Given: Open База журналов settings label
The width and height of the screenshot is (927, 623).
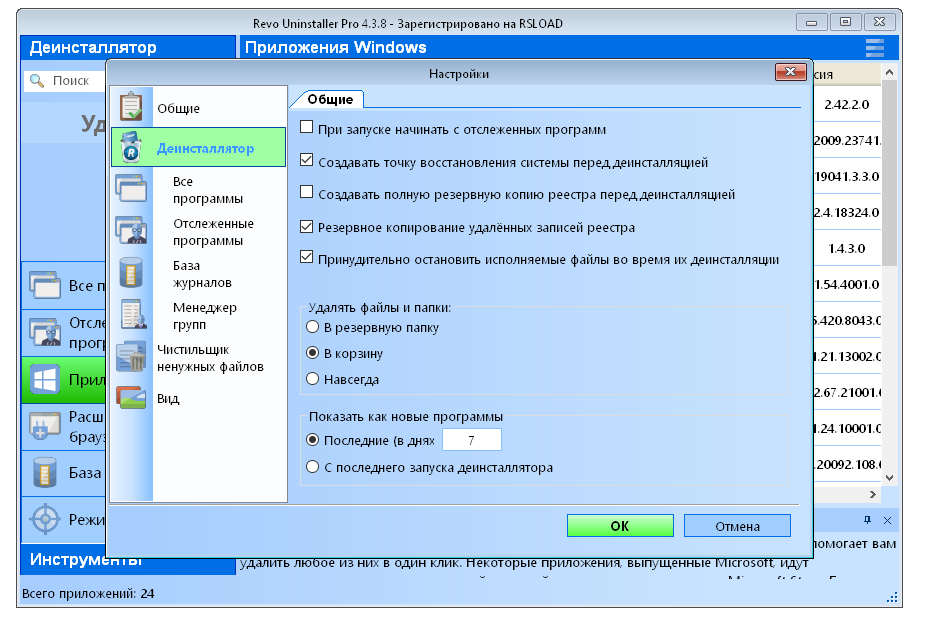Looking at the screenshot, I should click(x=202, y=274).
